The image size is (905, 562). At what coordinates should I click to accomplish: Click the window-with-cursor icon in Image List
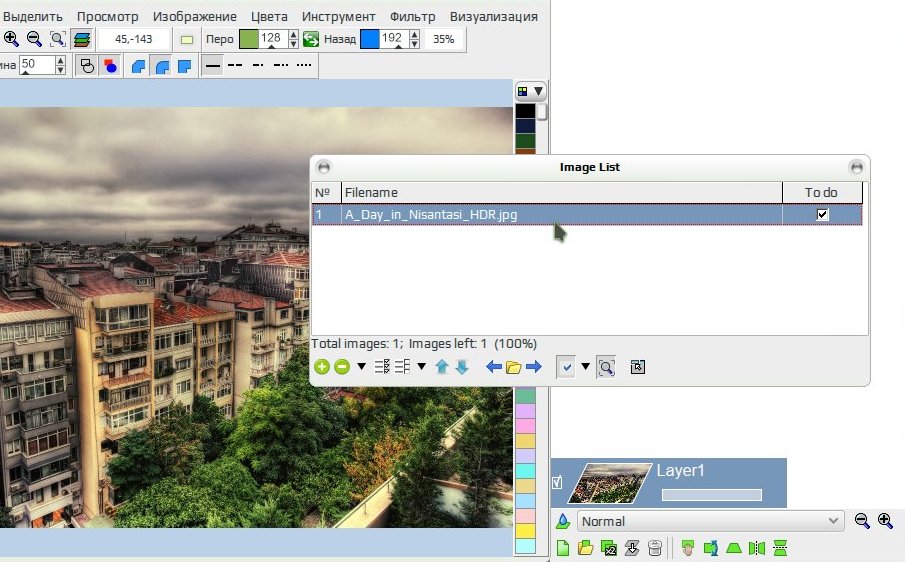pyautogui.click(x=638, y=367)
